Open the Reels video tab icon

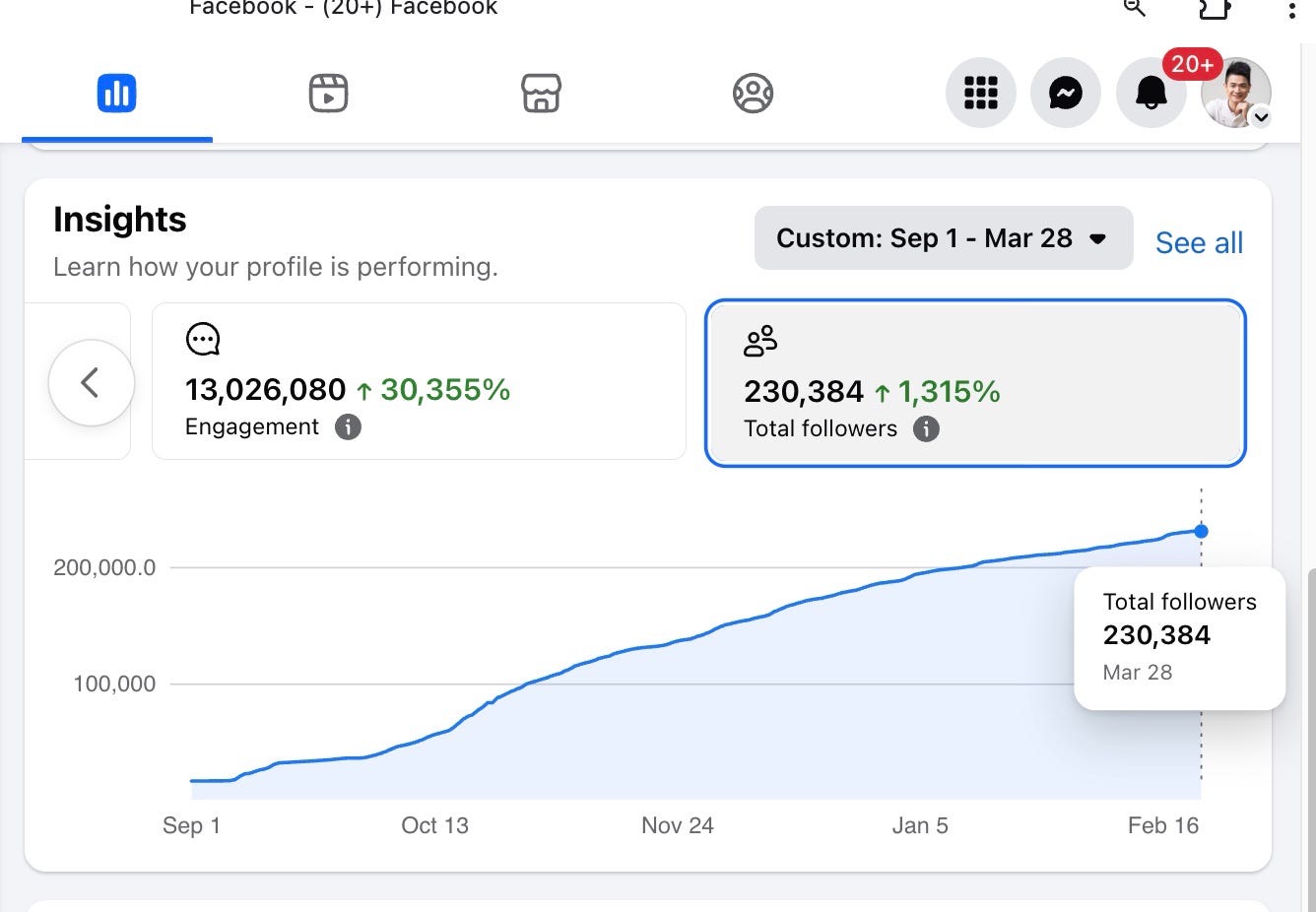pyautogui.click(x=328, y=94)
